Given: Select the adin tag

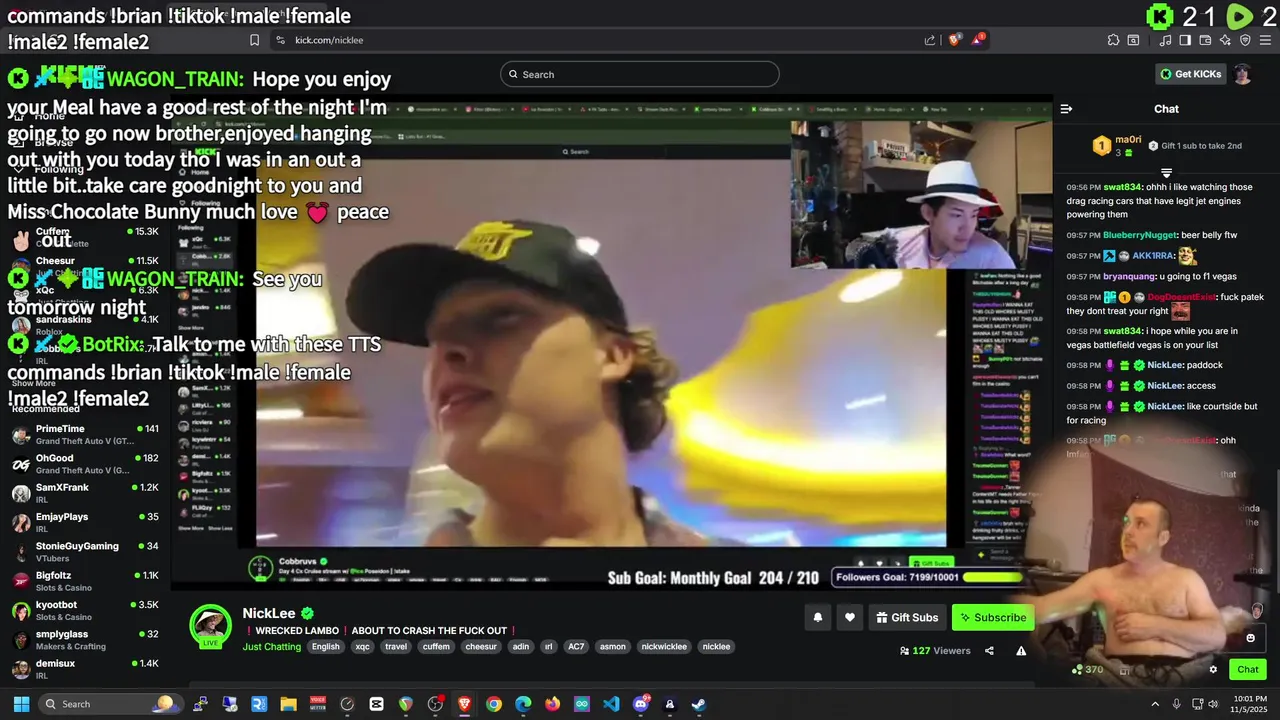Looking at the screenshot, I should click(520, 647).
